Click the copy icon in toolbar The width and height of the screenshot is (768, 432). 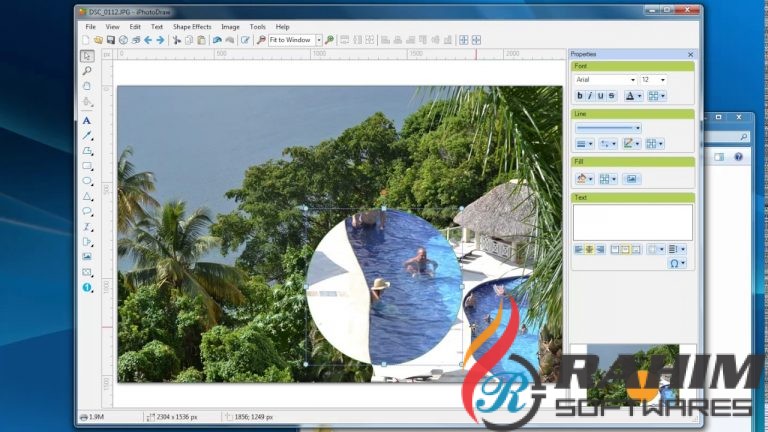pos(189,40)
